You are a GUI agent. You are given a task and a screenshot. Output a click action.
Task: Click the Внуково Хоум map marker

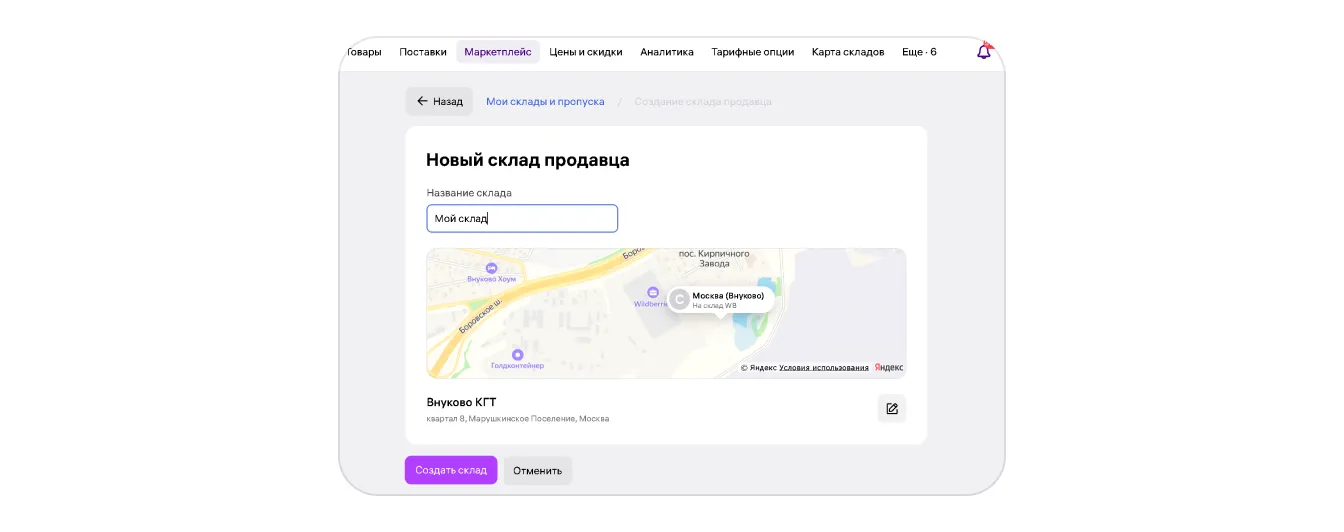pyautogui.click(x=491, y=268)
